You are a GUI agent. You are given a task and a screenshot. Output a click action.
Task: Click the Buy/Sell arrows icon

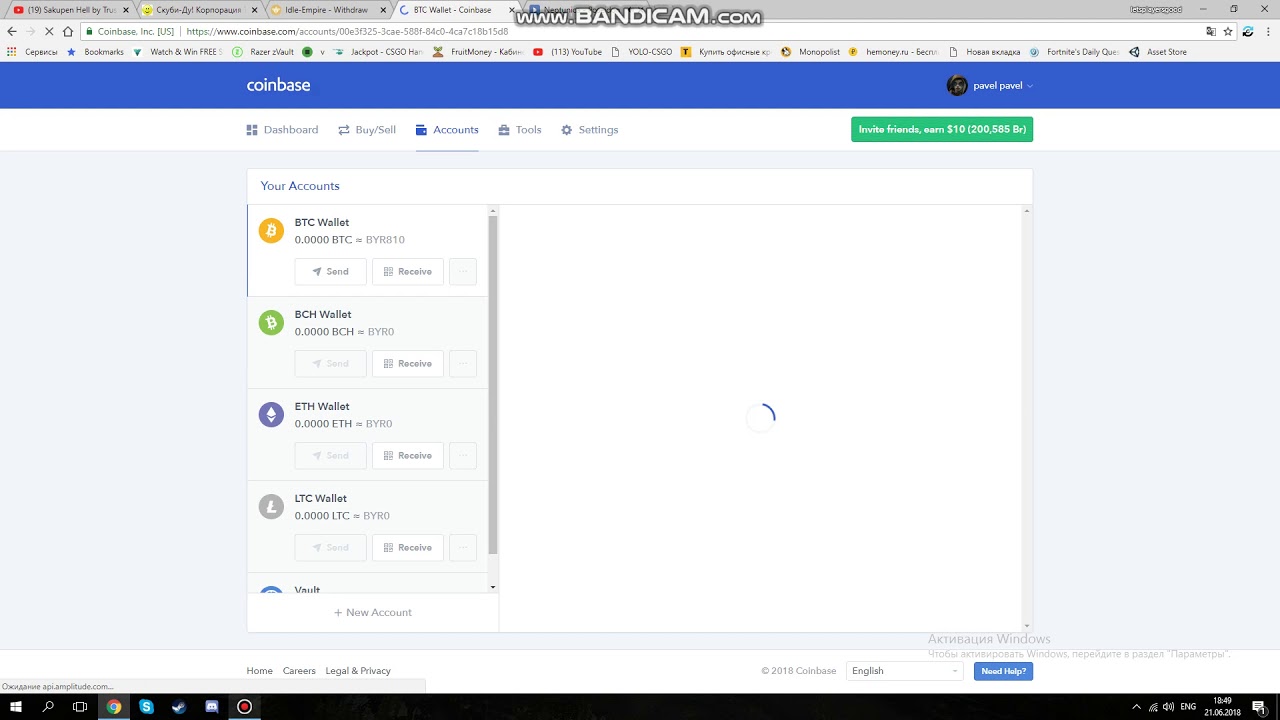coord(343,130)
